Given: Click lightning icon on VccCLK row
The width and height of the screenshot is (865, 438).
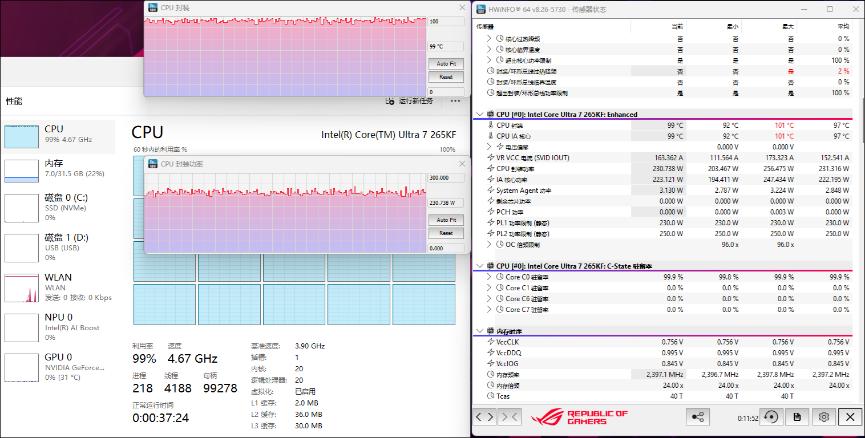Looking at the screenshot, I should point(491,342).
